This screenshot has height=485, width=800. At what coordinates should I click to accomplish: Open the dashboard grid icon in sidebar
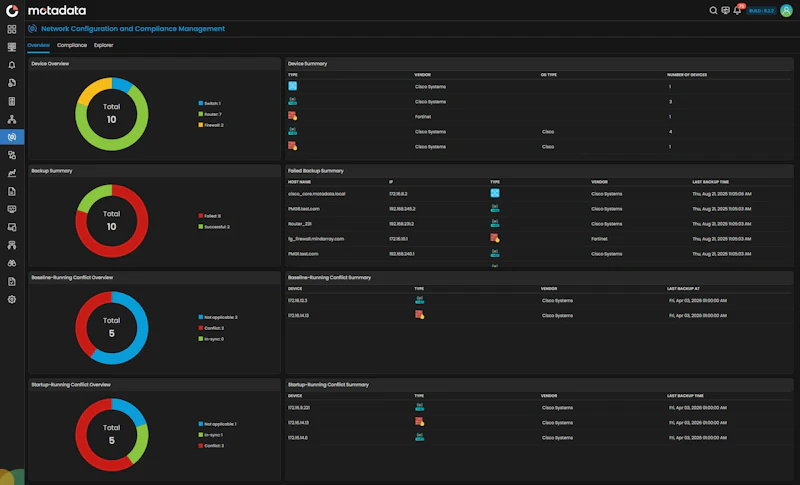coord(12,29)
